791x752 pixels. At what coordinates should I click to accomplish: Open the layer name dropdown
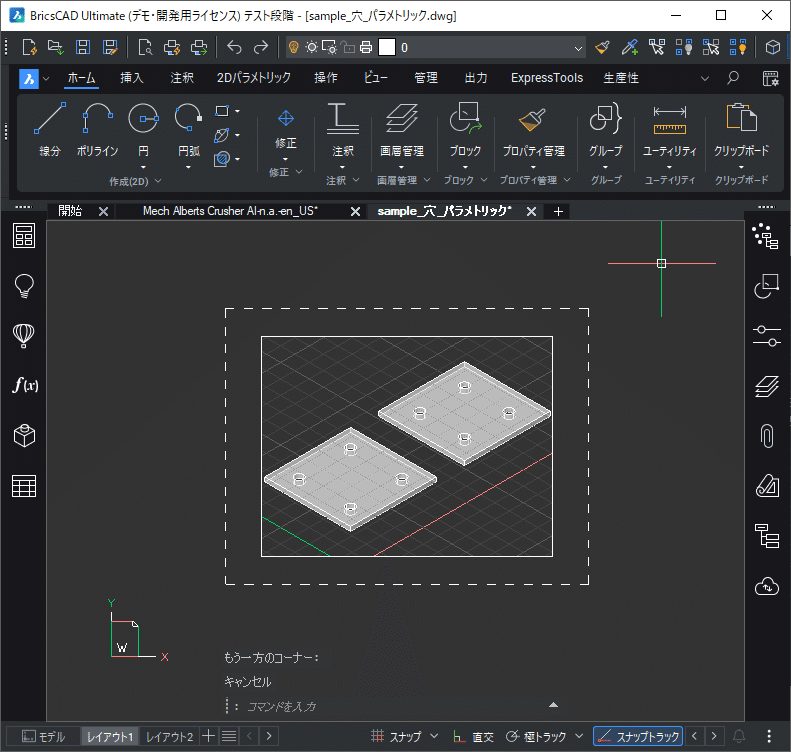tap(578, 48)
